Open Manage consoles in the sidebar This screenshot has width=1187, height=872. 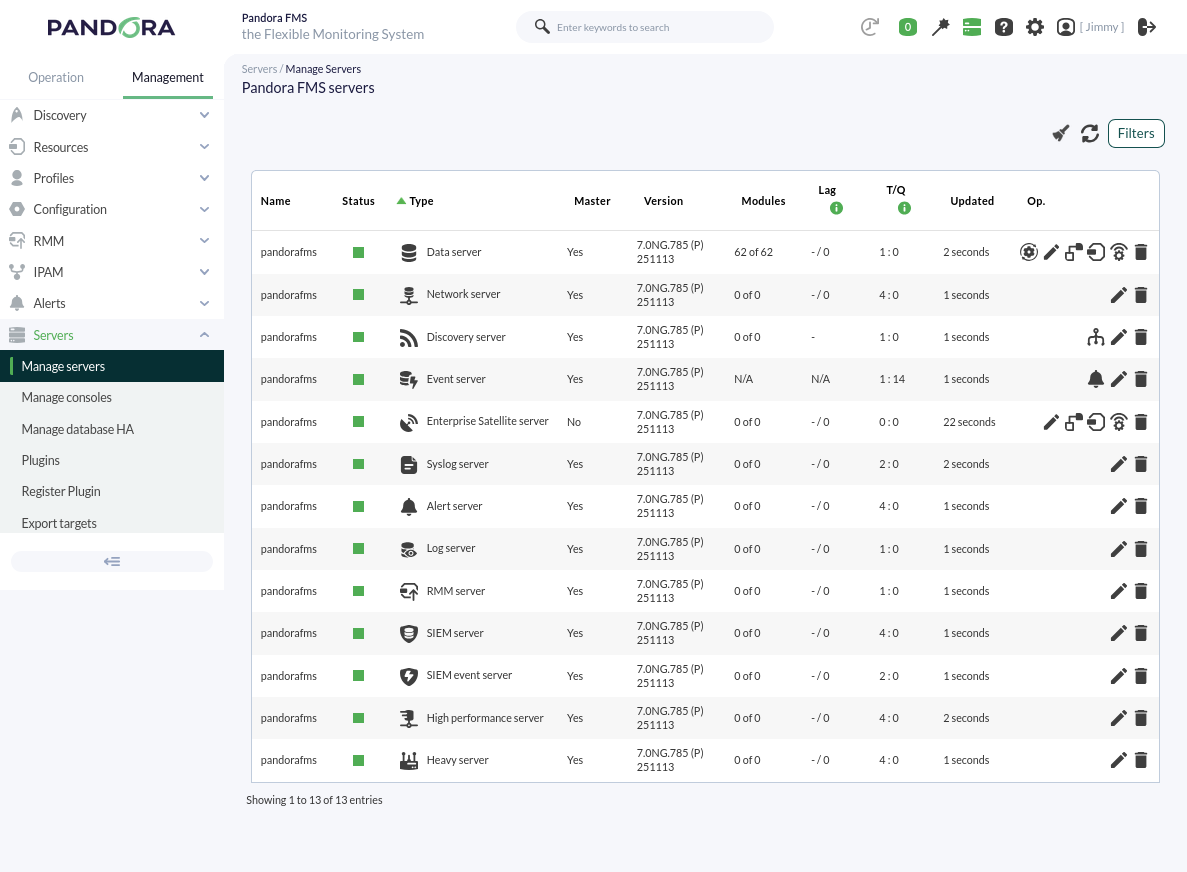click(112, 397)
